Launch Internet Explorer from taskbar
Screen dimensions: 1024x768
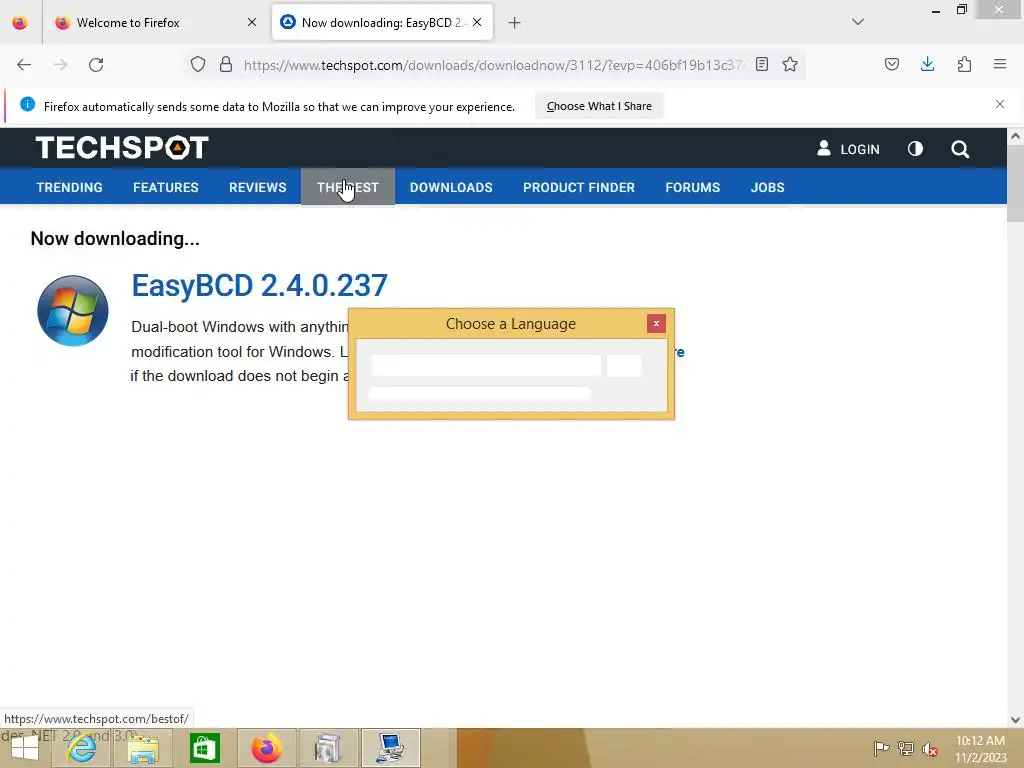click(81, 748)
